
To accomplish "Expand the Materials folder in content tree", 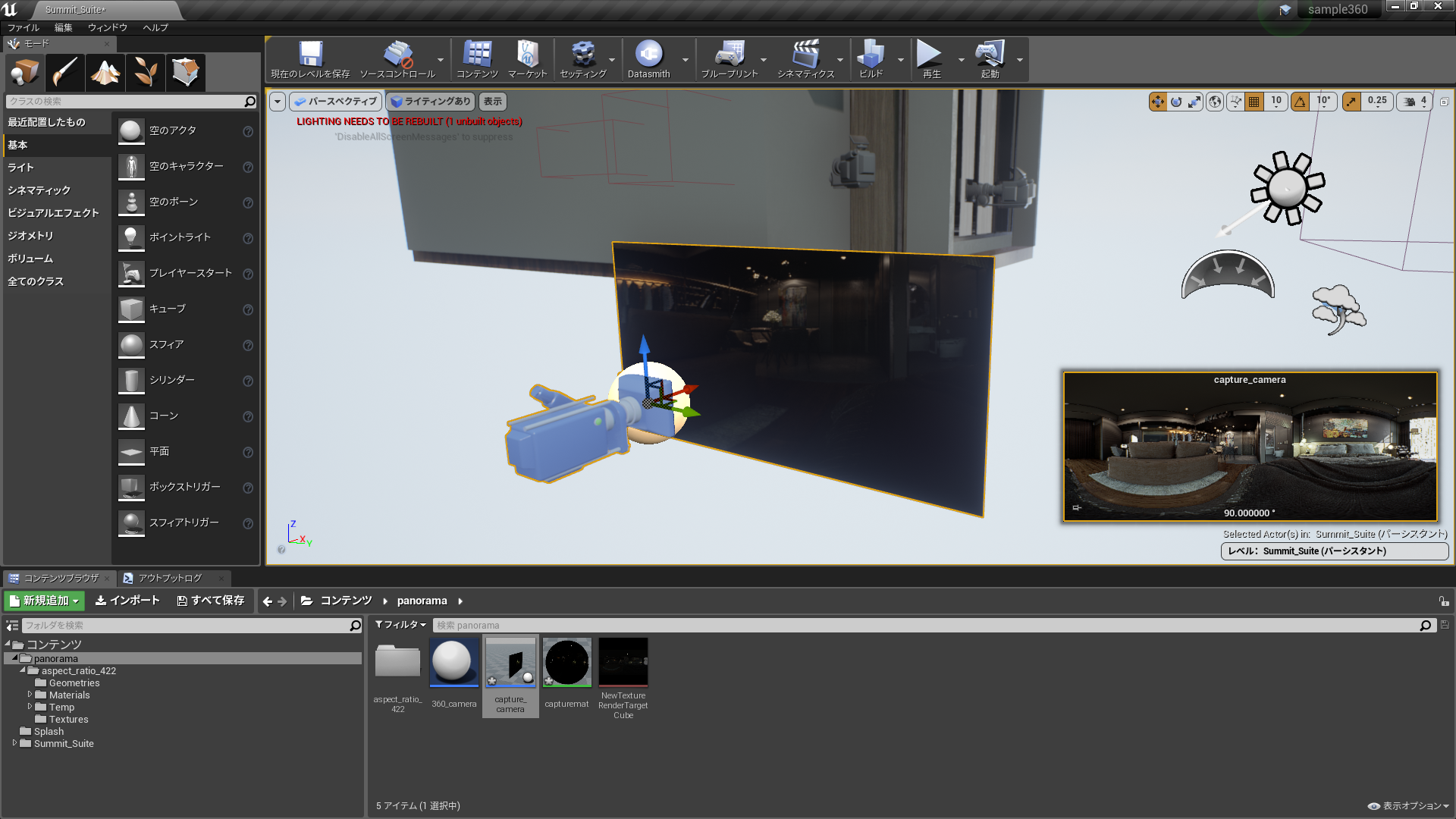I will coord(30,695).
